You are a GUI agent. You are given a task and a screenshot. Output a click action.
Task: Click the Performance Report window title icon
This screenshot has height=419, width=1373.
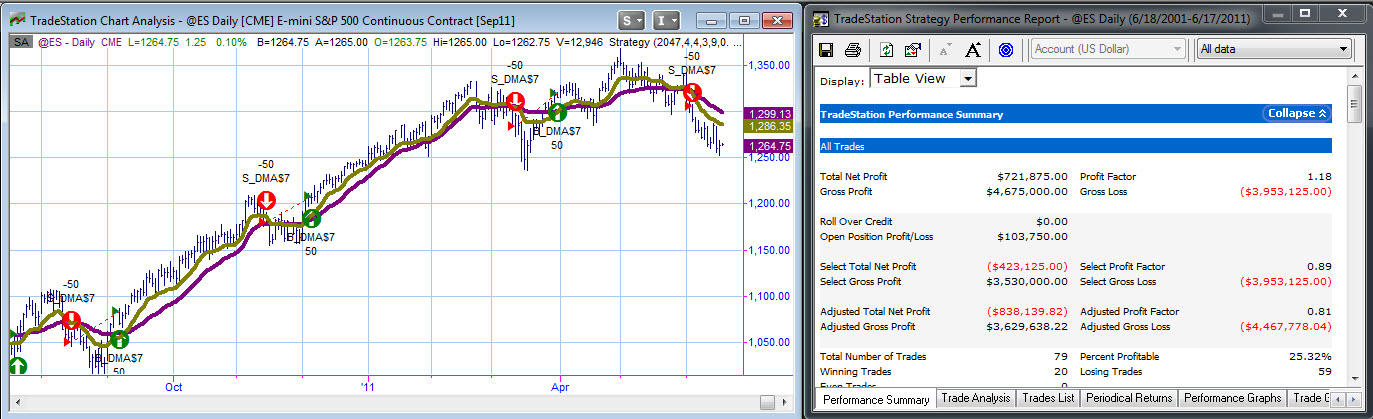click(x=822, y=17)
